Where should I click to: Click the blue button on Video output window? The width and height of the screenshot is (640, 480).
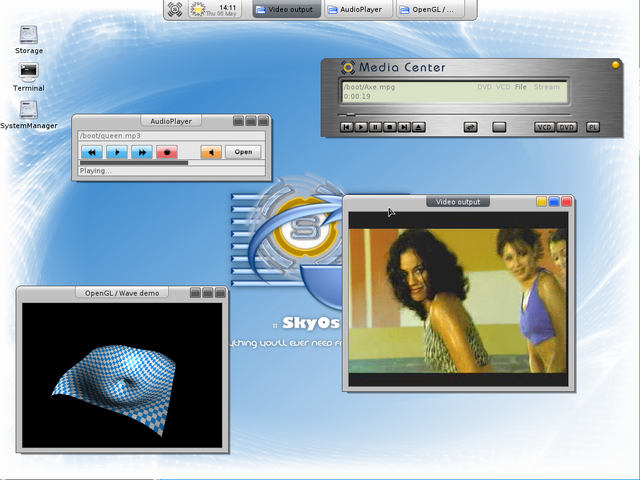[554, 202]
